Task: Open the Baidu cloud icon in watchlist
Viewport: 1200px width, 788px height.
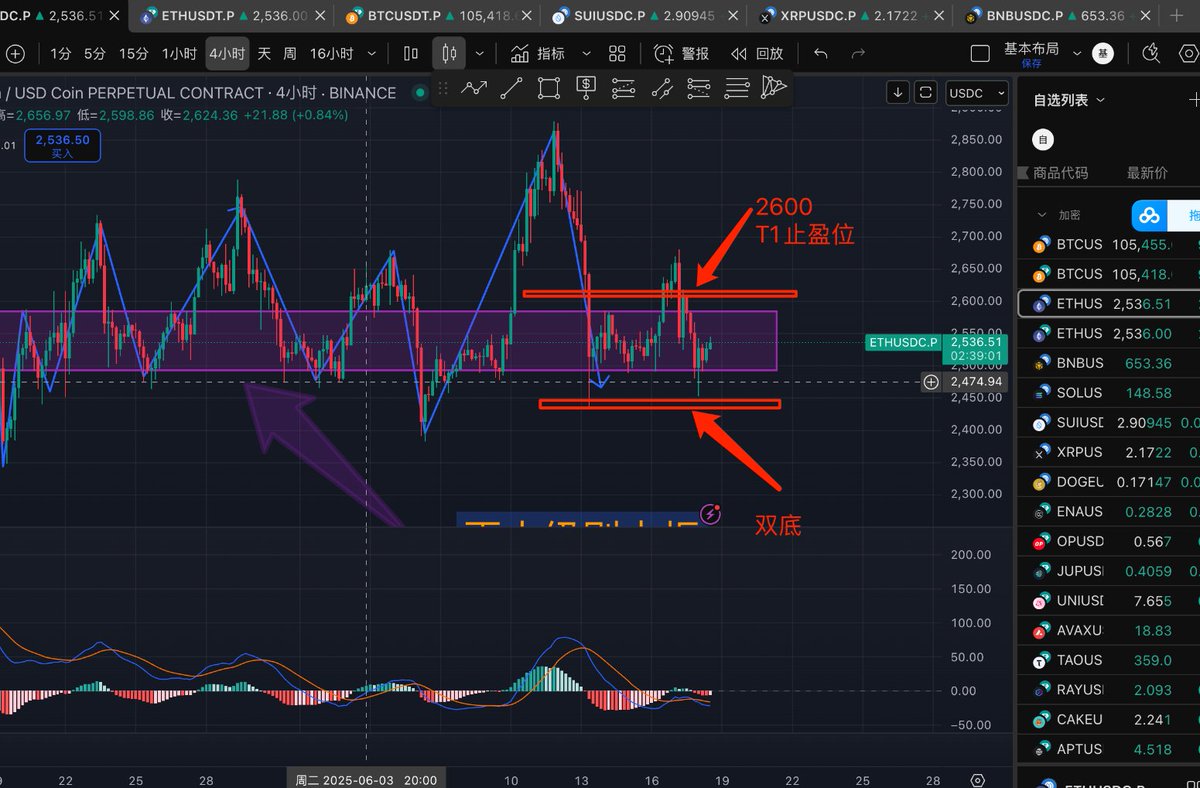Action: pyautogui.click(x=1149, y=215)
